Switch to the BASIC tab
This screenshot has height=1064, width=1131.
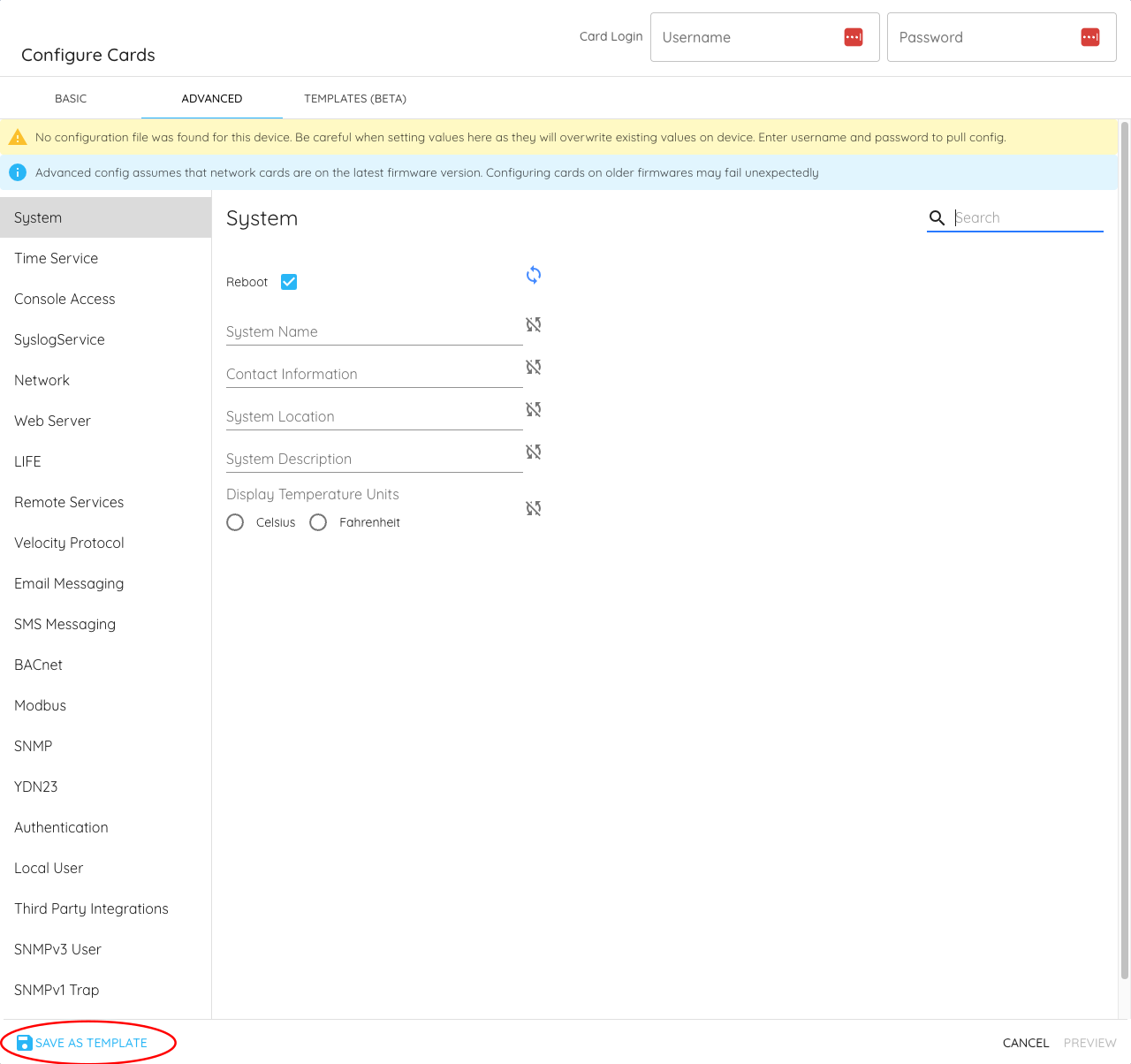[x=71, y=98]
